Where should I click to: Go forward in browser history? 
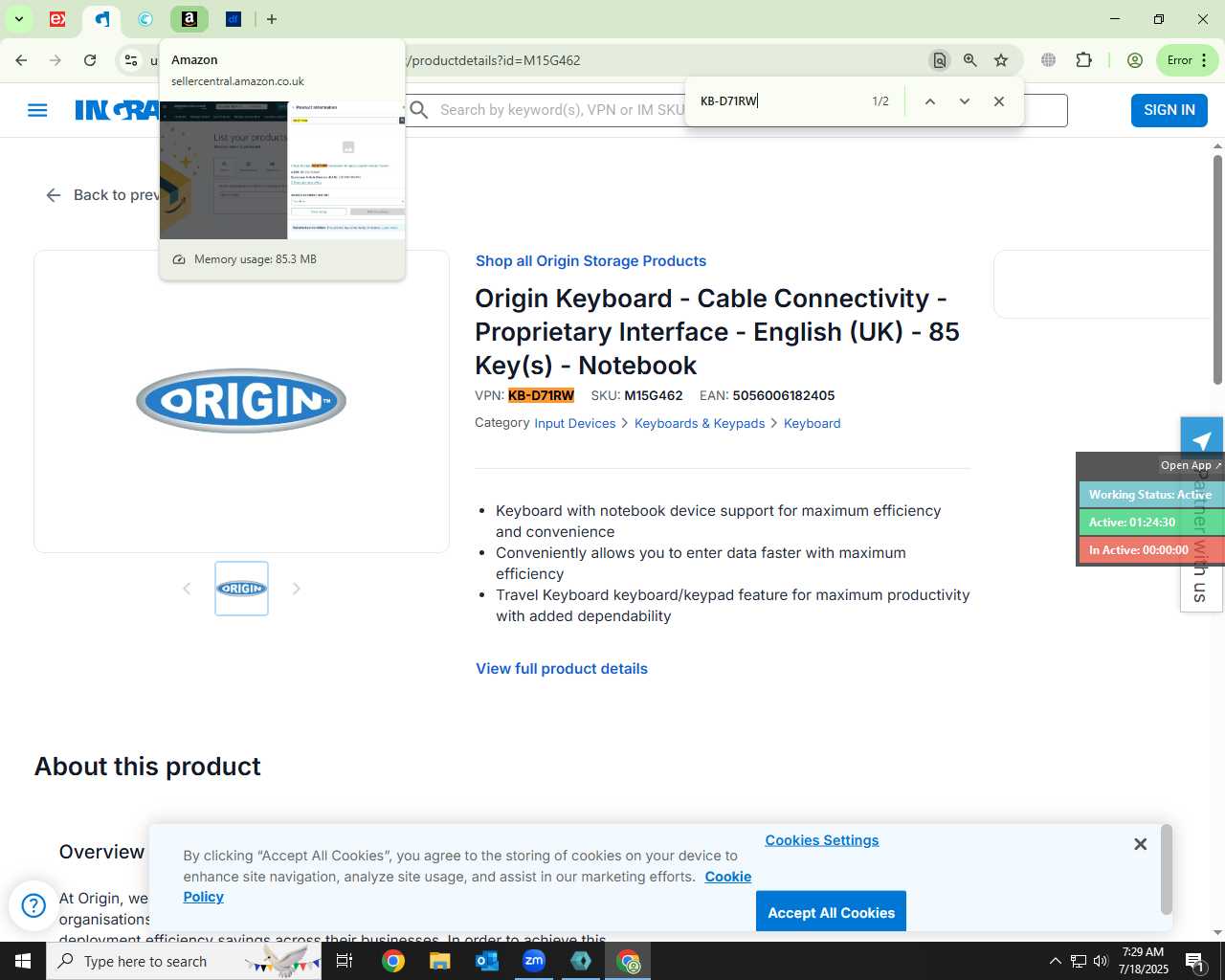[56, 60]
